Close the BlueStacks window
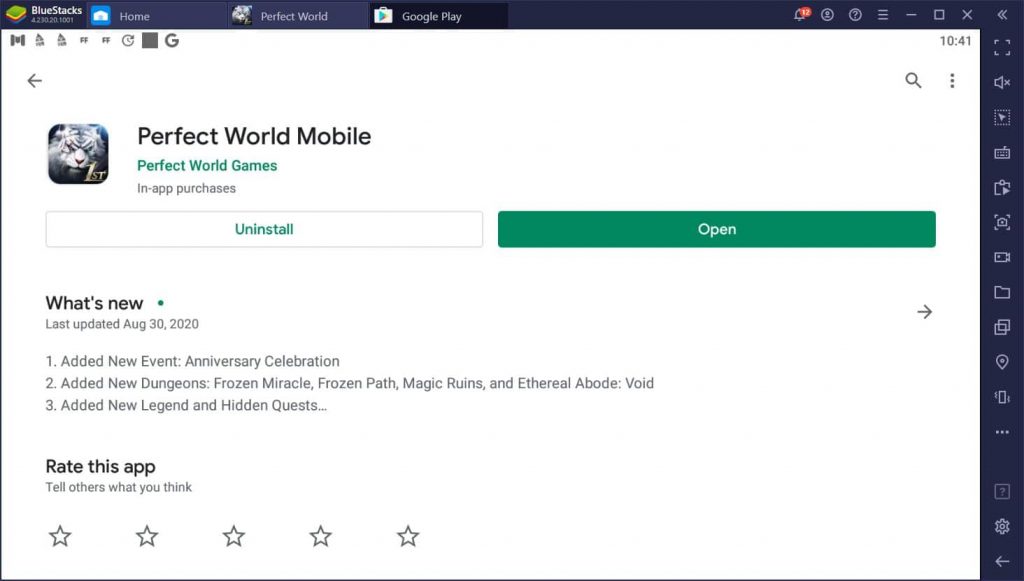1024x581 pixels. coord(967,14)
